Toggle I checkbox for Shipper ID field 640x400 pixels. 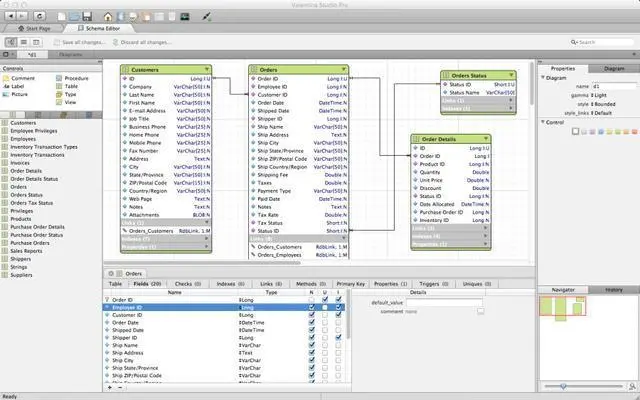tap(338, 338)
